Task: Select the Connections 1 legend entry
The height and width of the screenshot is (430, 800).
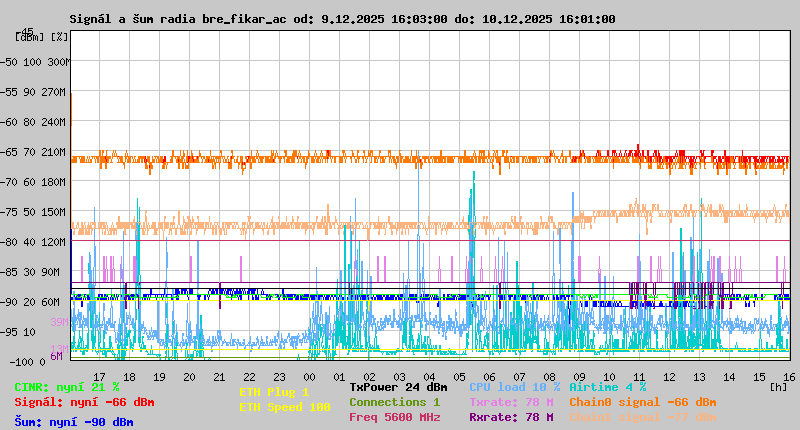Action: coord(394,402)
